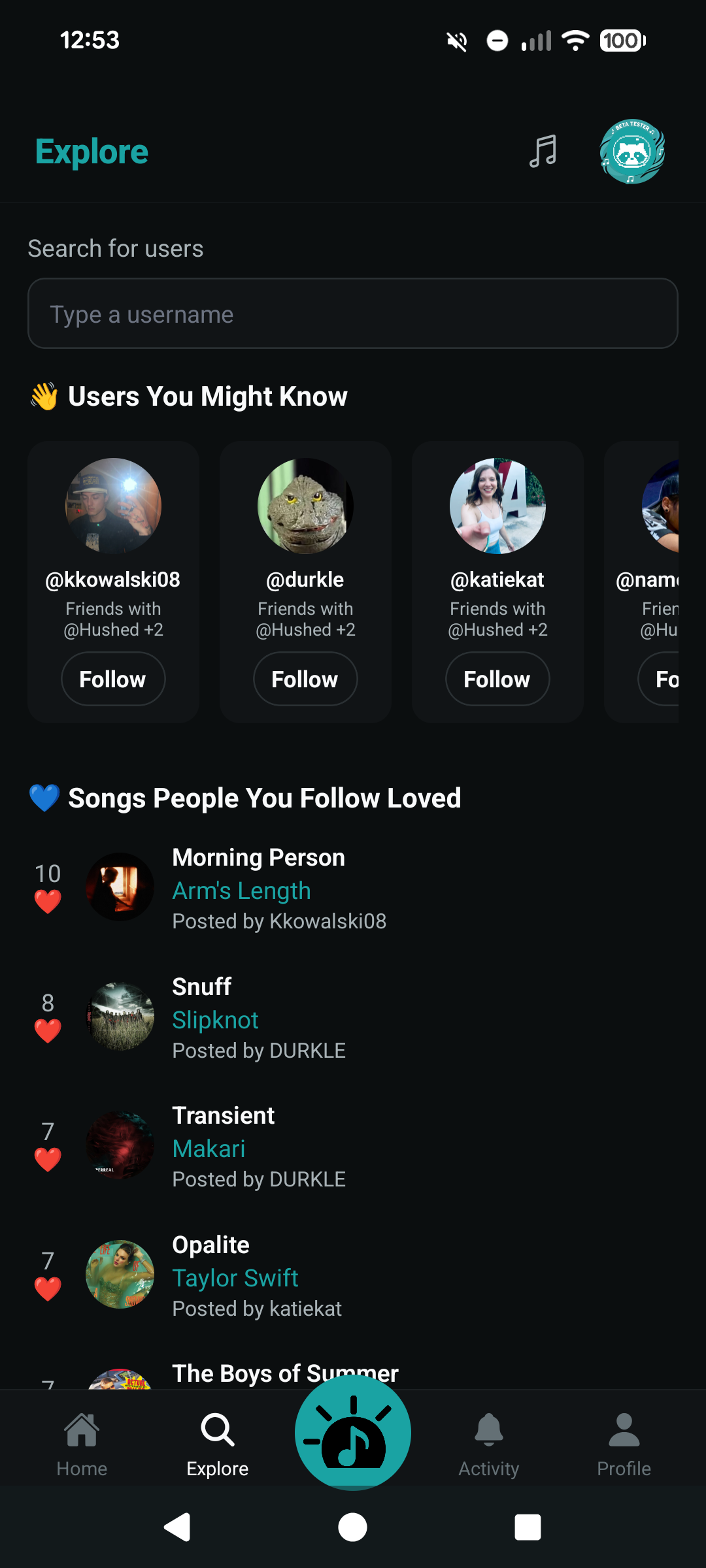Image resolution: width=706 pixels, height=1568 pixels.
Task: Follow user @durkle
Action: tap(305, 679)
